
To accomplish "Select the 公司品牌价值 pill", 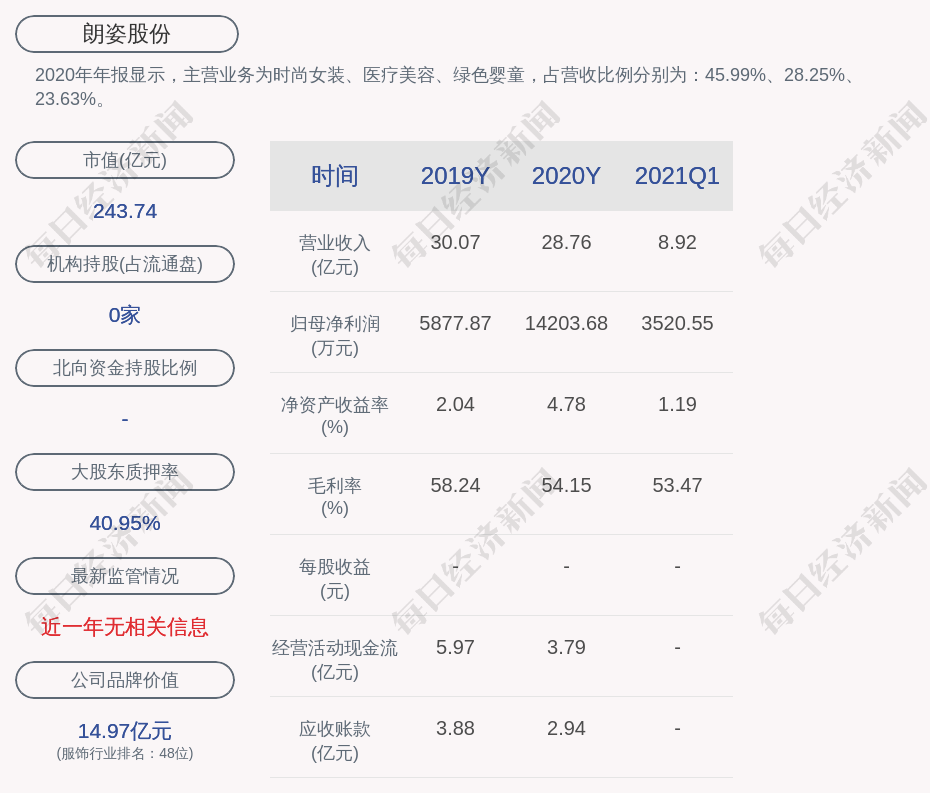I will [x=125, y=680].
